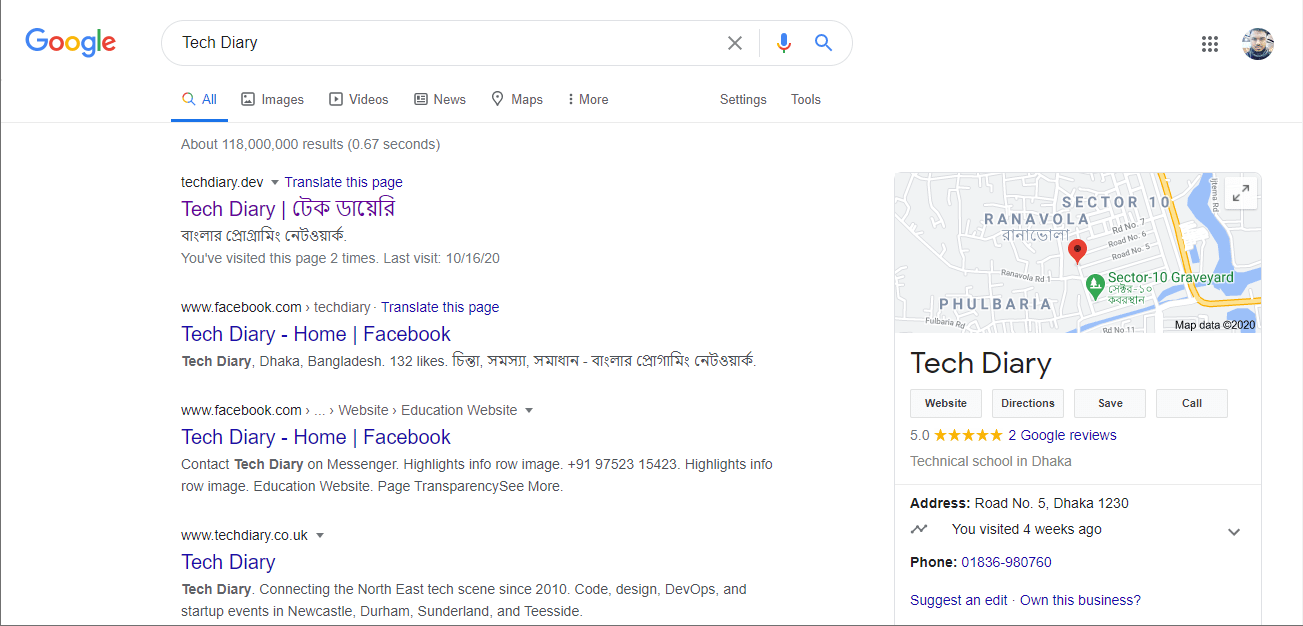Select the All results tab
Image resolution: width=1303 pixels, height=626 pixels.
[199, 99]
